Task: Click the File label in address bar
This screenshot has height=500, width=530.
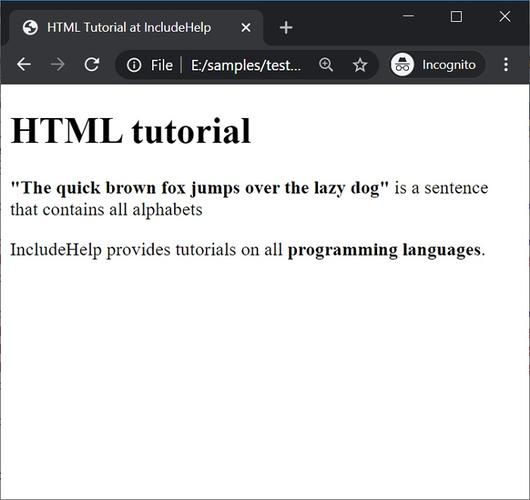Action: click(x=162, y=65)
